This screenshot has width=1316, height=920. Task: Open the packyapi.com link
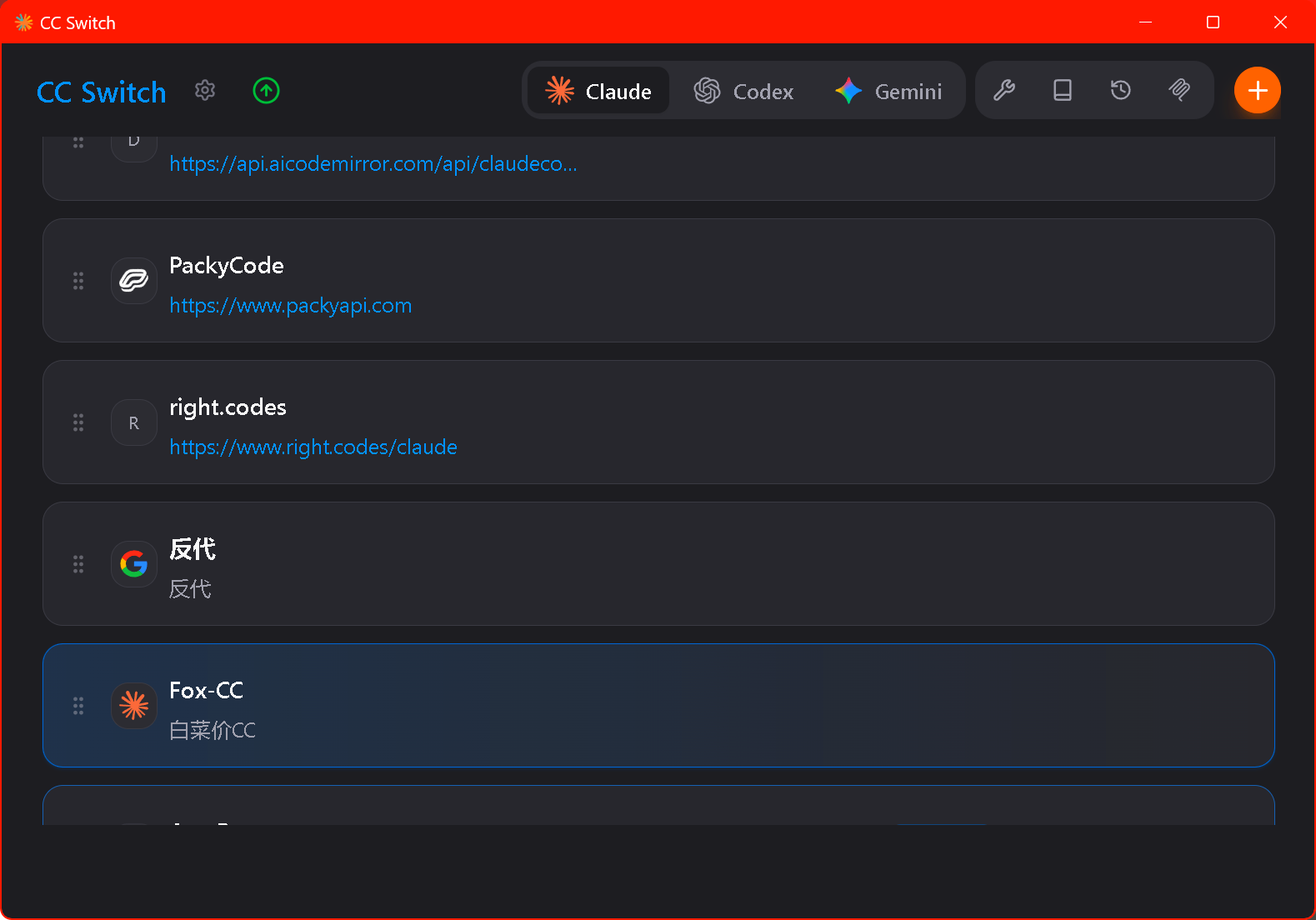tap(291, 306)
